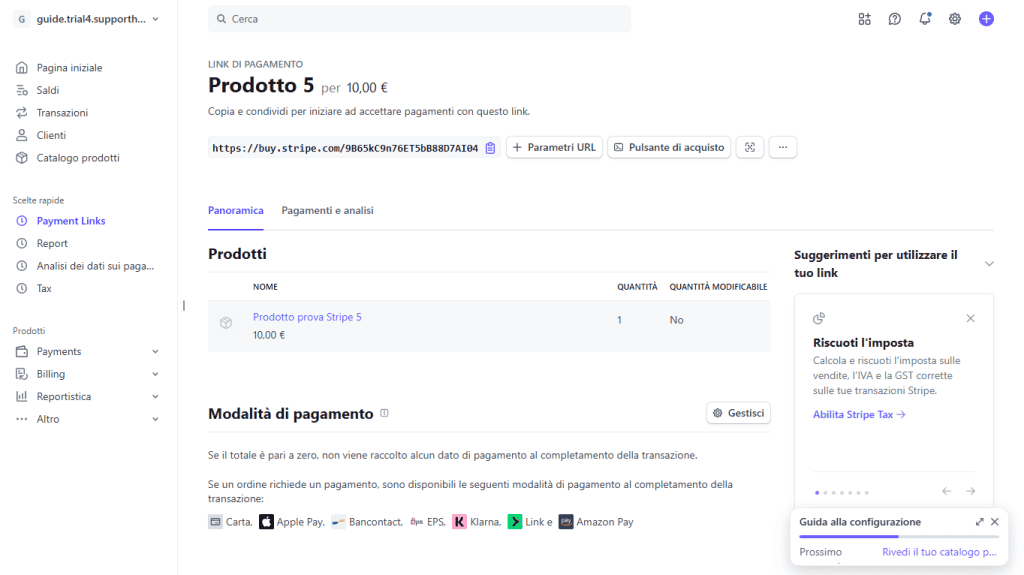
Task: Click the Abilita Stripe Tax link
Action: point(859,414)
